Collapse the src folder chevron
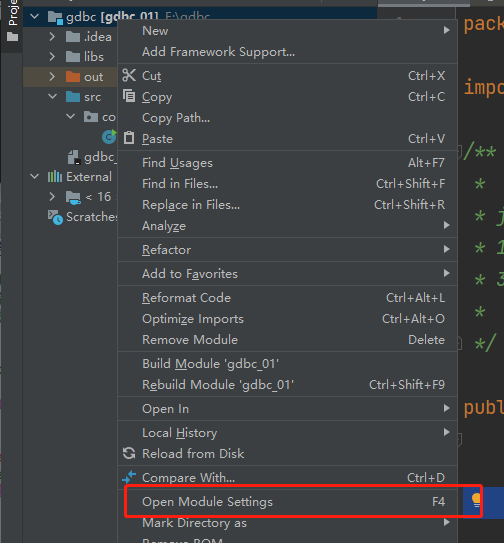Viewport: 504px width, 543px height. (52, 96)
